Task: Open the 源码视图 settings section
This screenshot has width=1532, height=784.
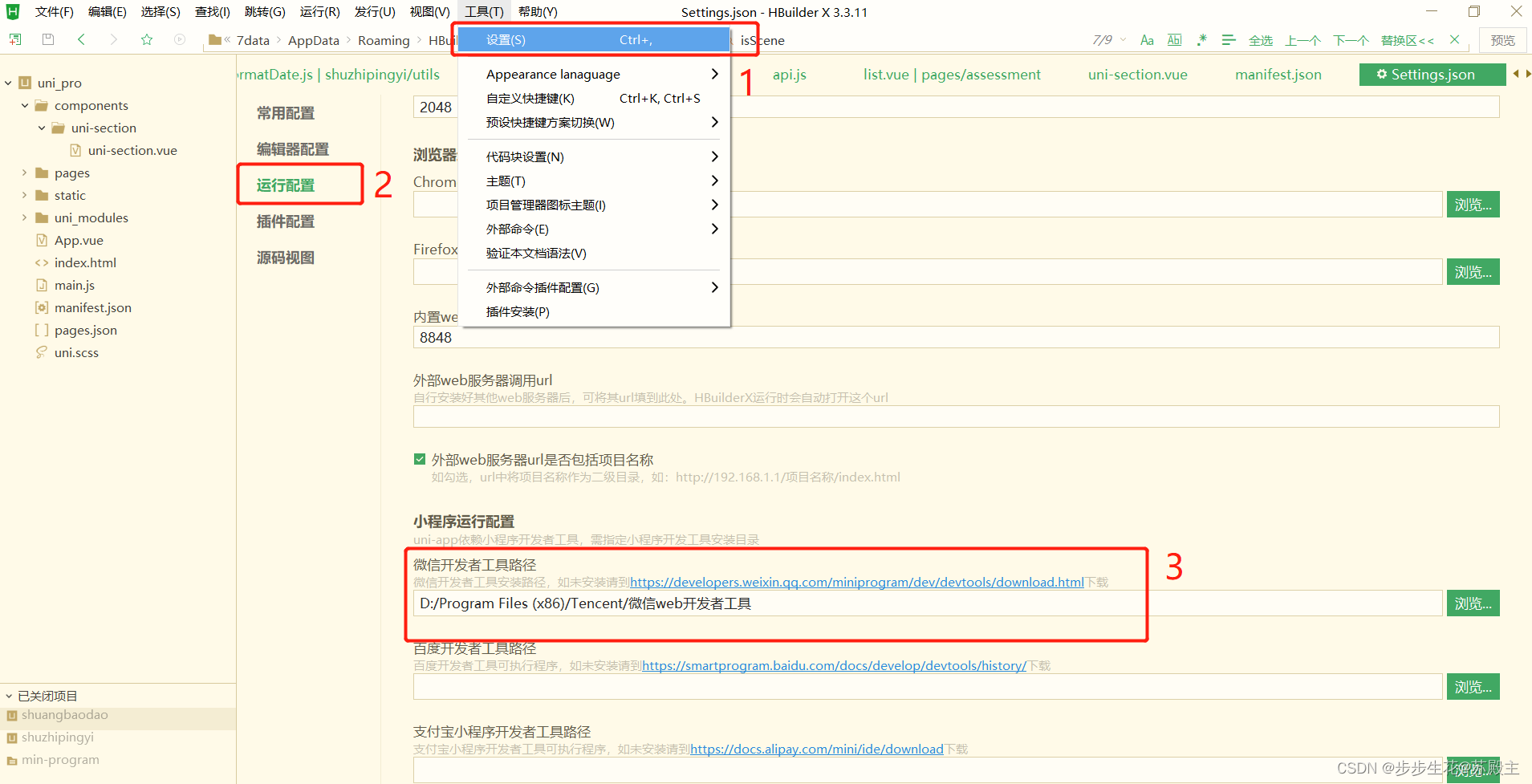Action: (286, 258)
